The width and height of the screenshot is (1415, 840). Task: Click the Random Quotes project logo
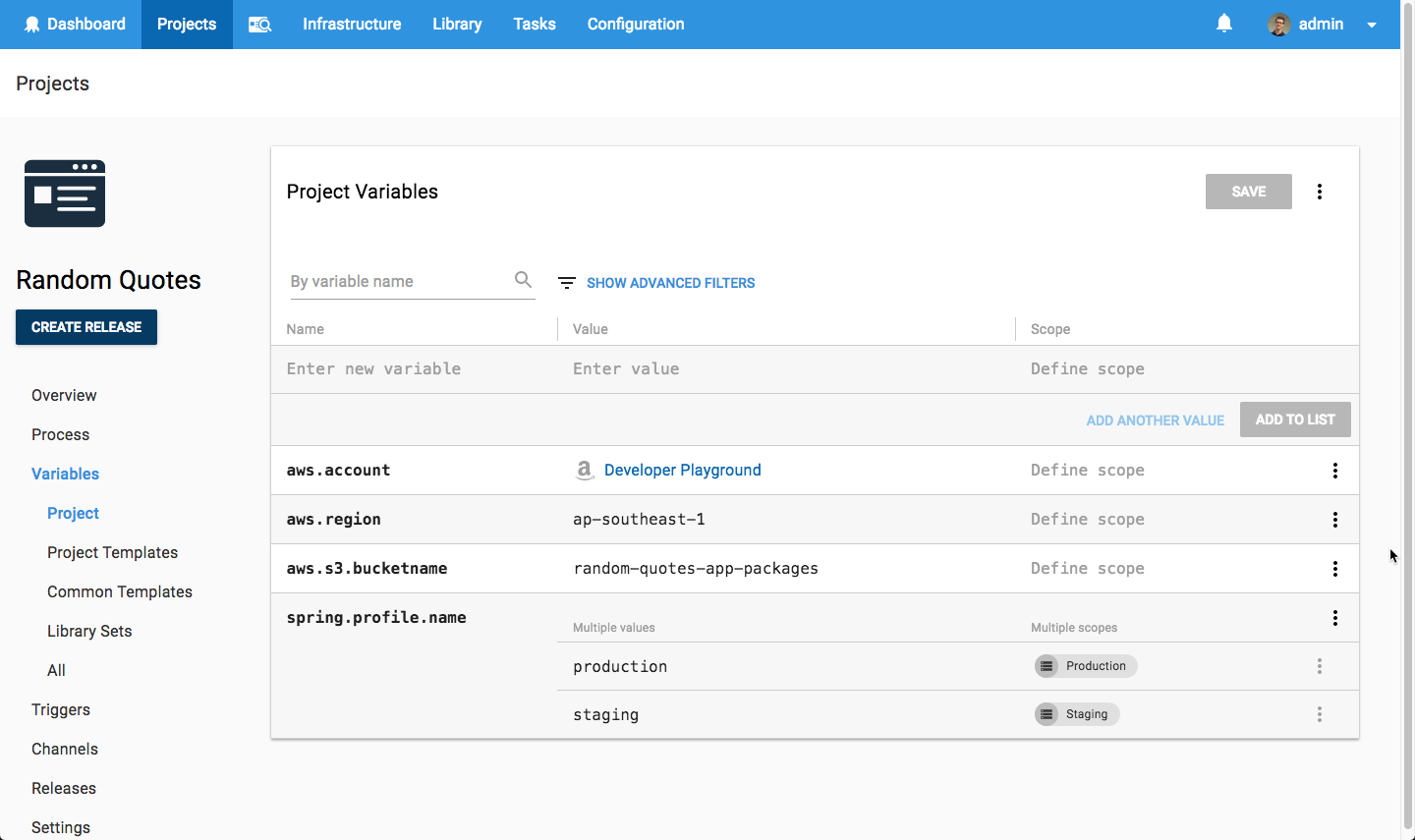point(64,193)
